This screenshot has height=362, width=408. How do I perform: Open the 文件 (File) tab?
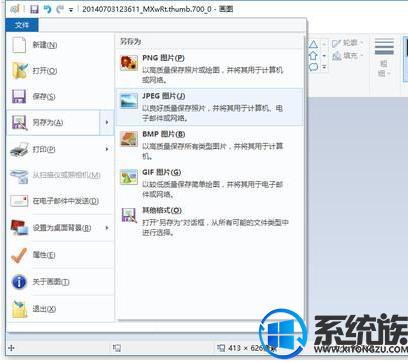(x=22, y=25)
